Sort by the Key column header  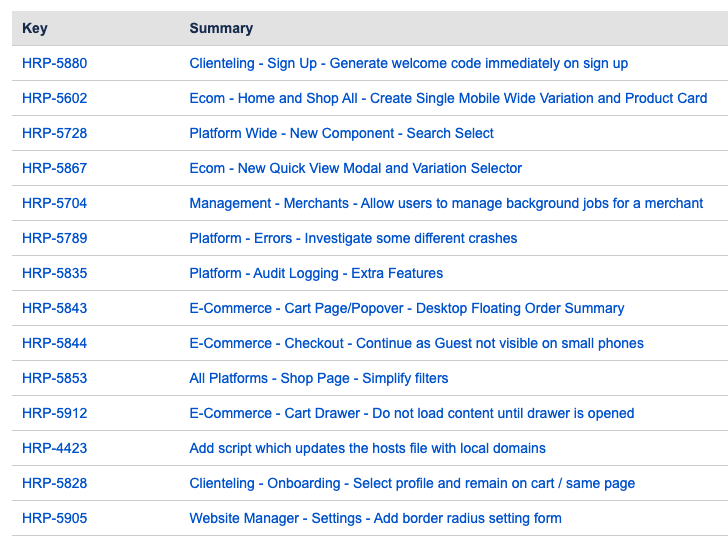coord(35,28)
